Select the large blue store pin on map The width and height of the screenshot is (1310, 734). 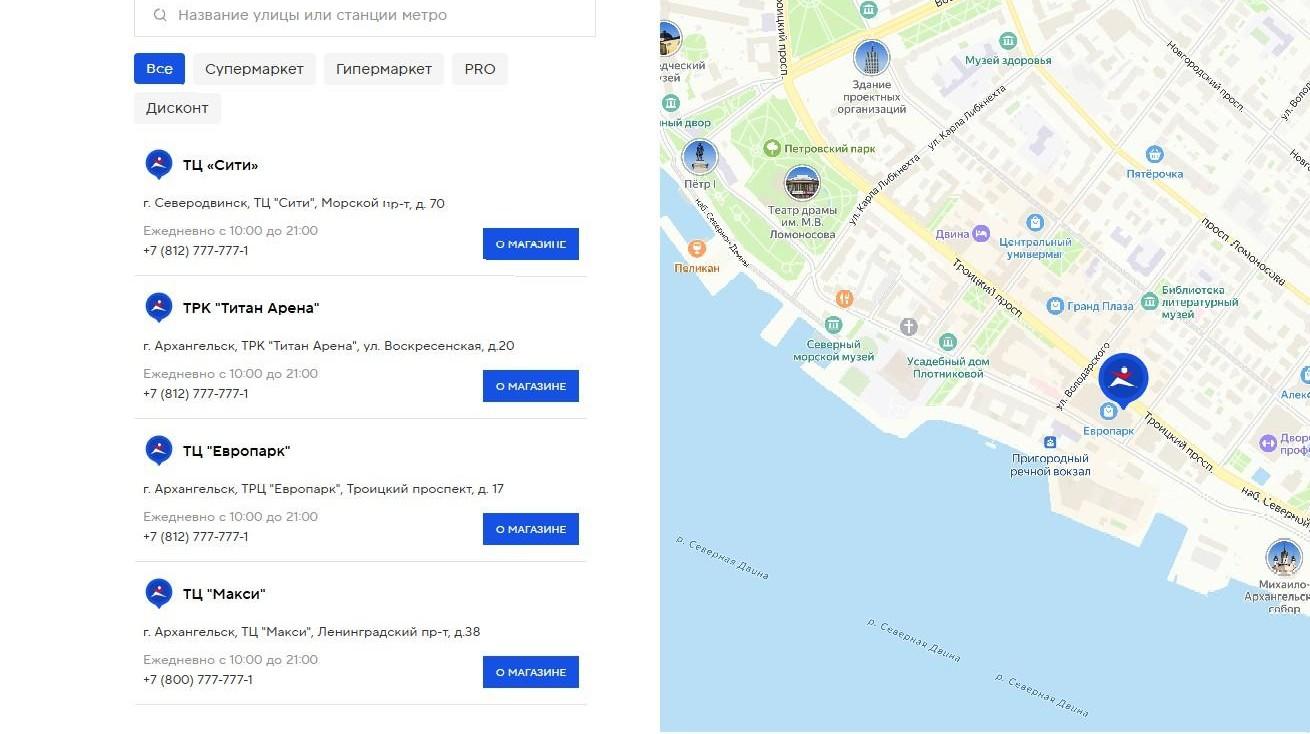1123,380
